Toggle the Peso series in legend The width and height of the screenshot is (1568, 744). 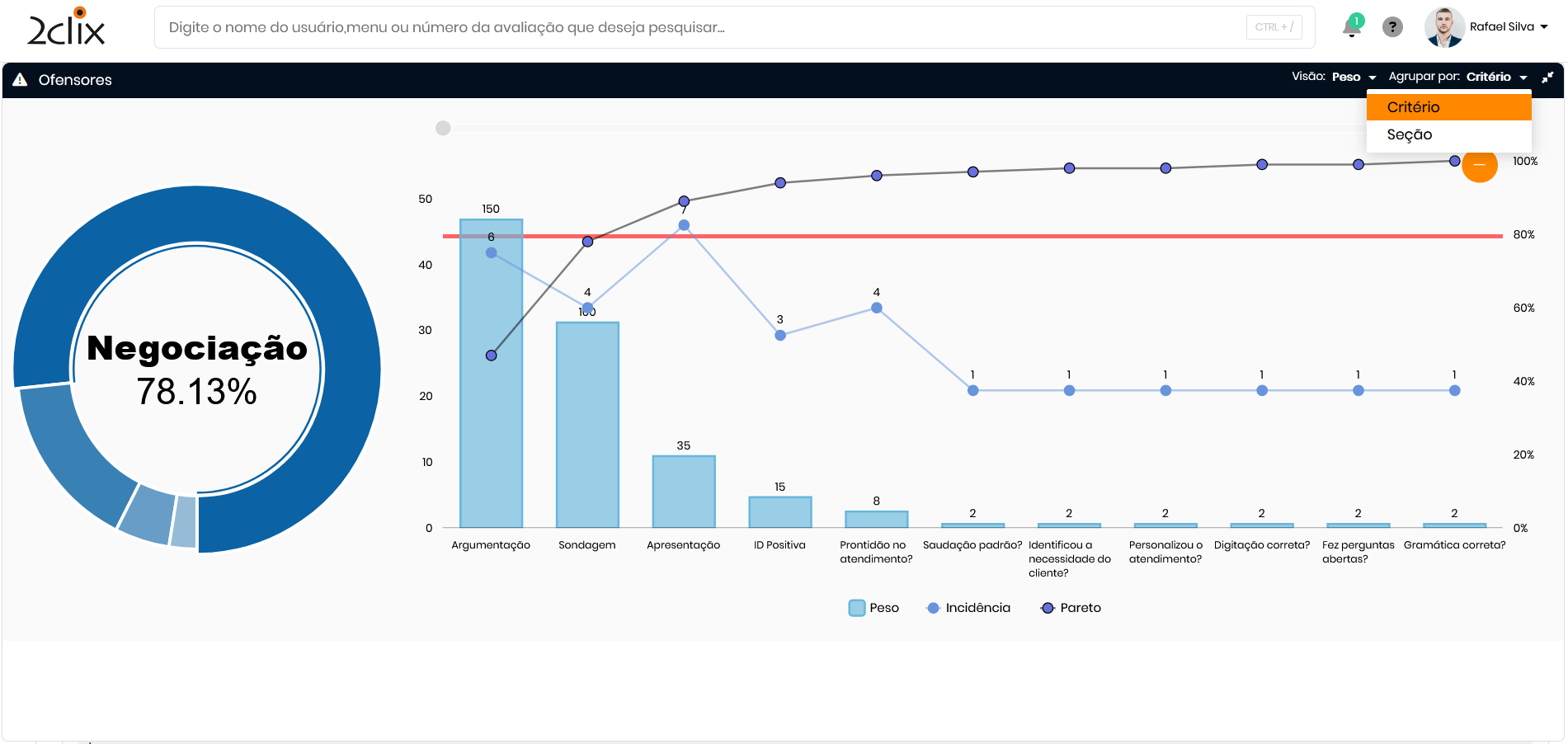pyautogui.click(x=873, y=608)
